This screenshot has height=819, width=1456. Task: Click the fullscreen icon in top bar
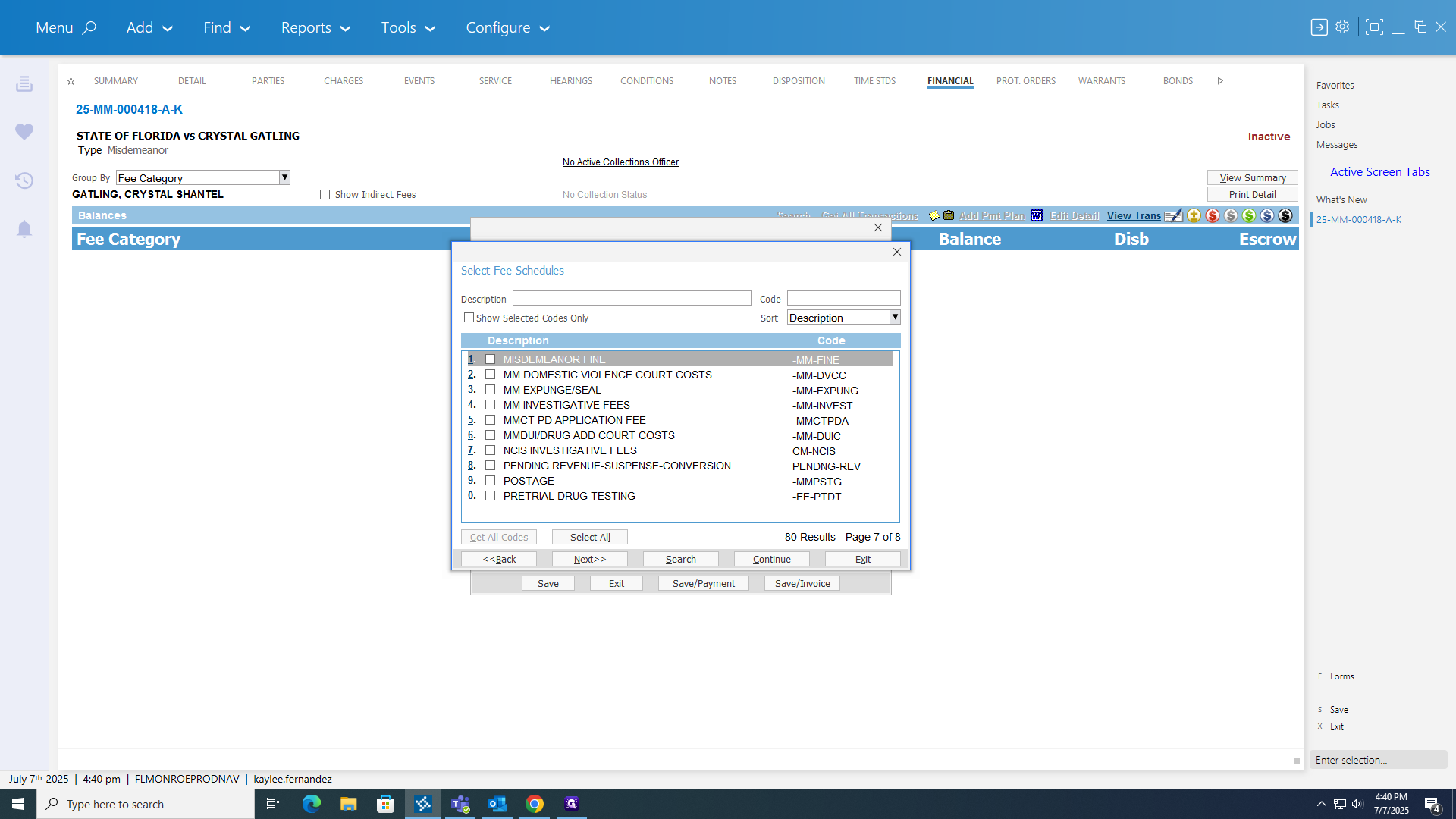pyautogui.click(x=1374, y=27)
